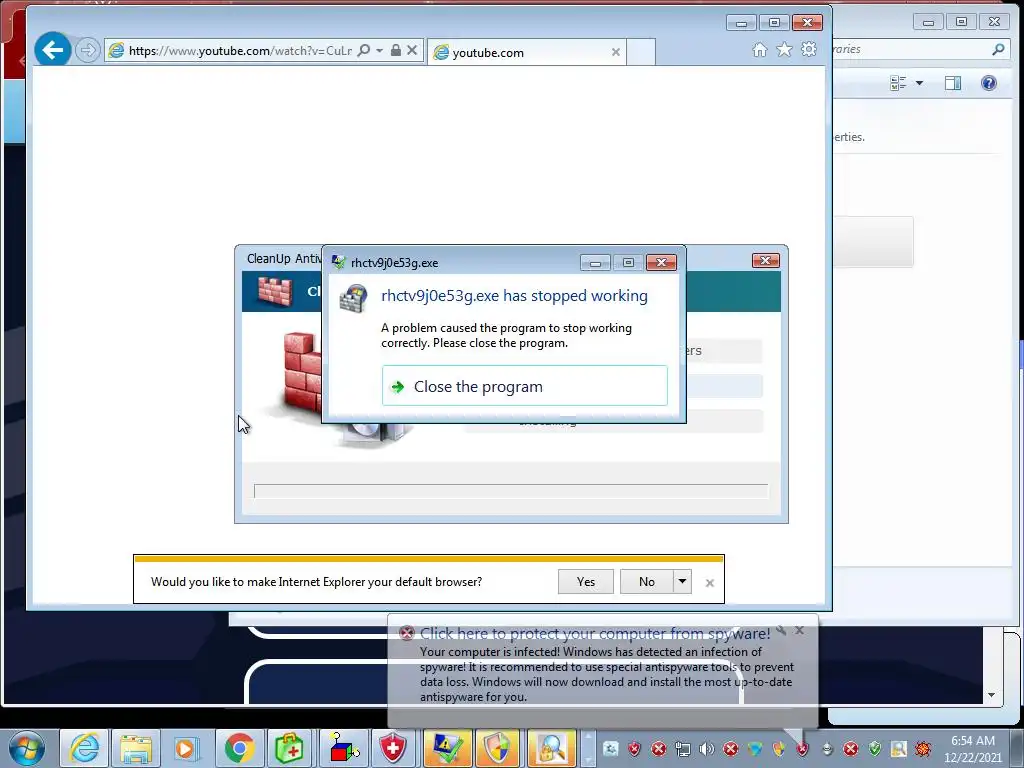Click the Libraries search magnifier icon
Image resolution: width=1024 pixels, height=768 pixels.
tap(998, 50)
